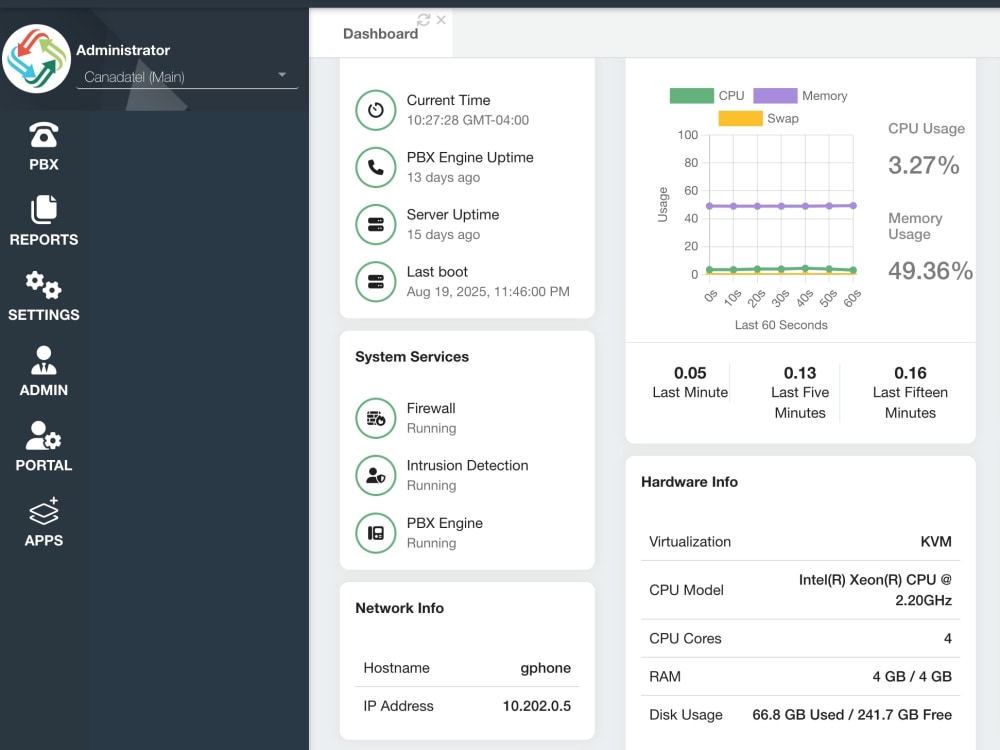Click the CPU Cores value '4'

pos(948,639)
